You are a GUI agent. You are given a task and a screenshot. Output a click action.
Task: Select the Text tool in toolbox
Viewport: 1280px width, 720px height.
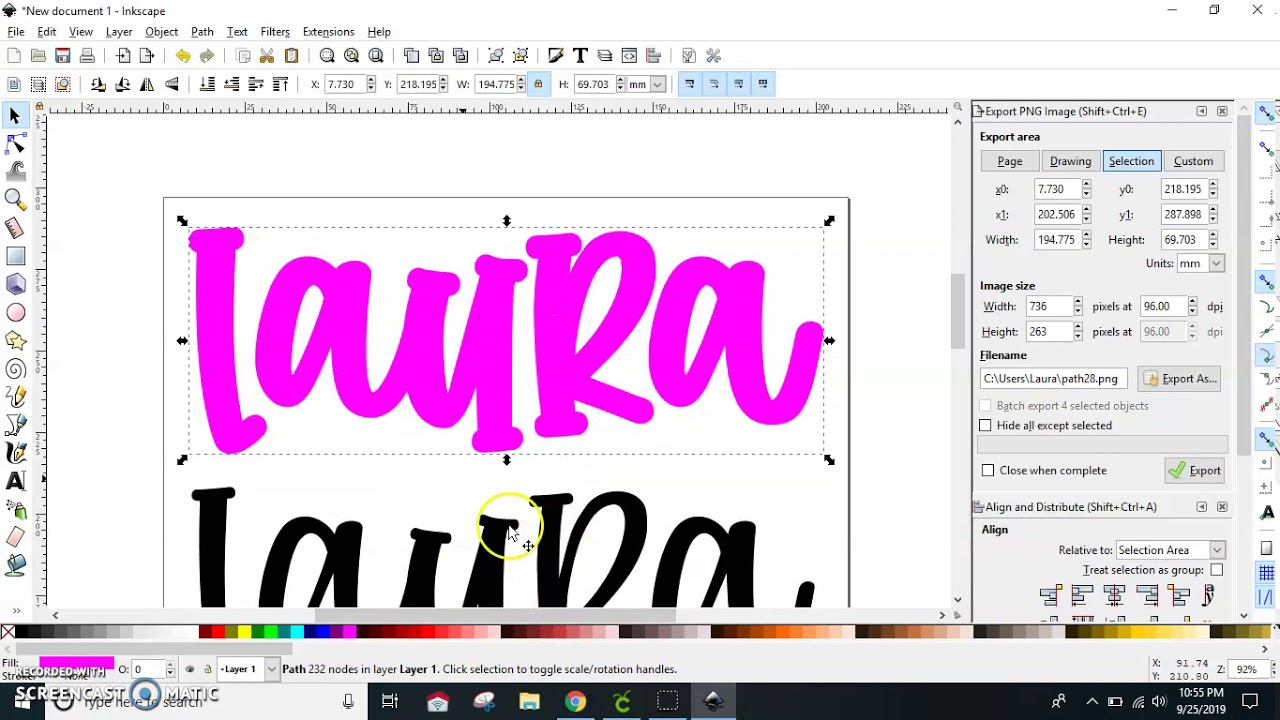(x=15, y=482)
